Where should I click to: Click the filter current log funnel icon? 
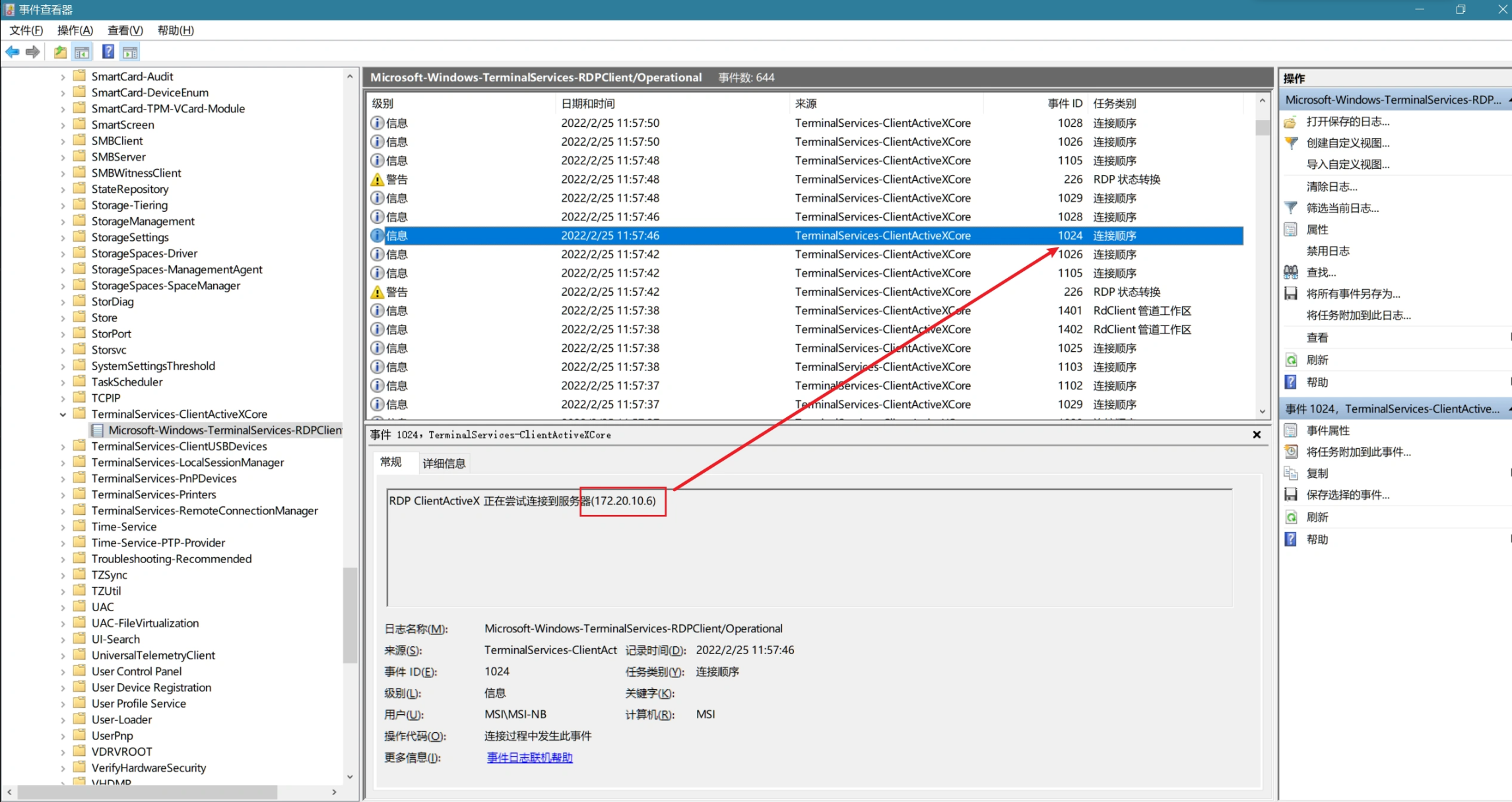point(1291,208)
